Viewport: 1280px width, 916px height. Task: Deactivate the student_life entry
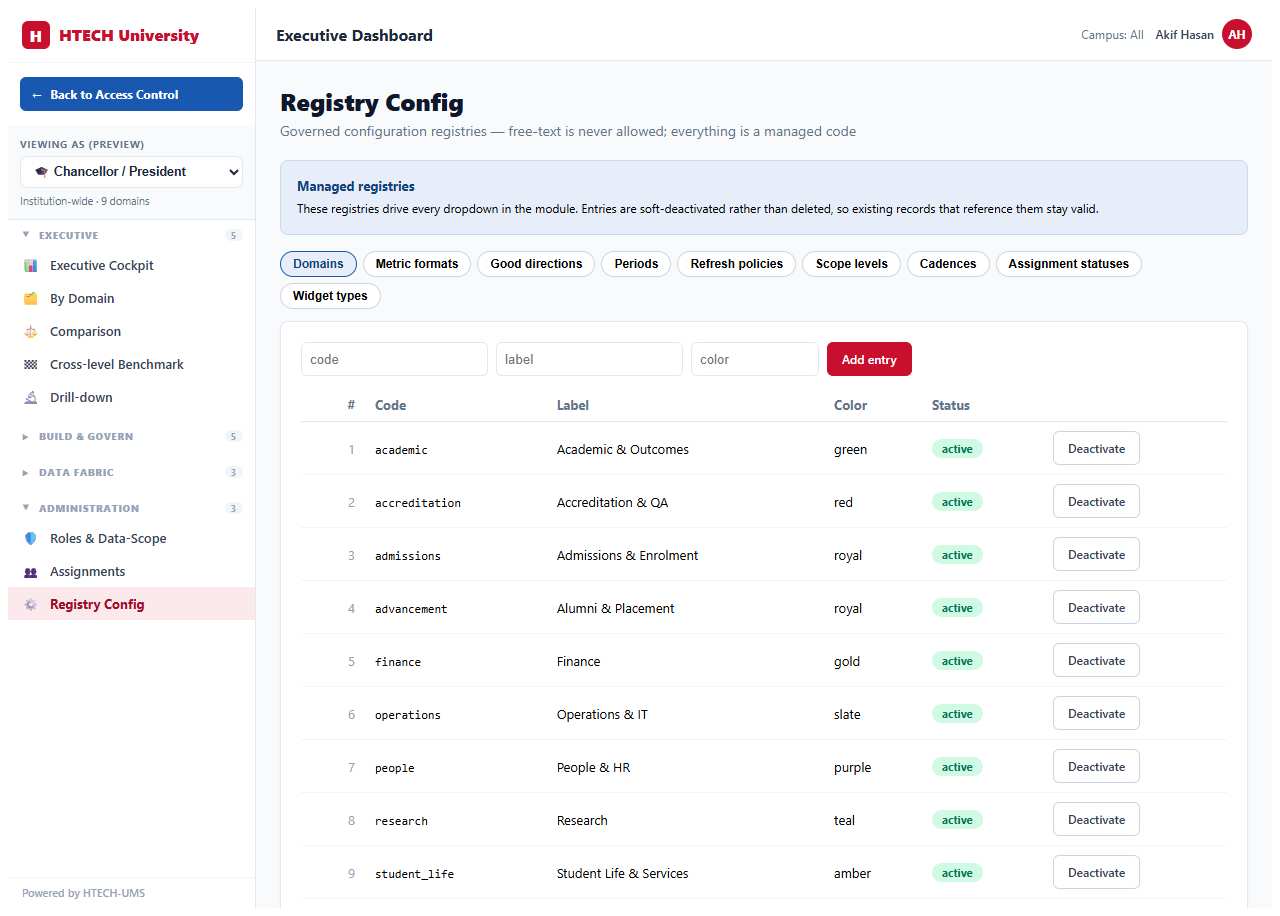[x=1096, y=873]
